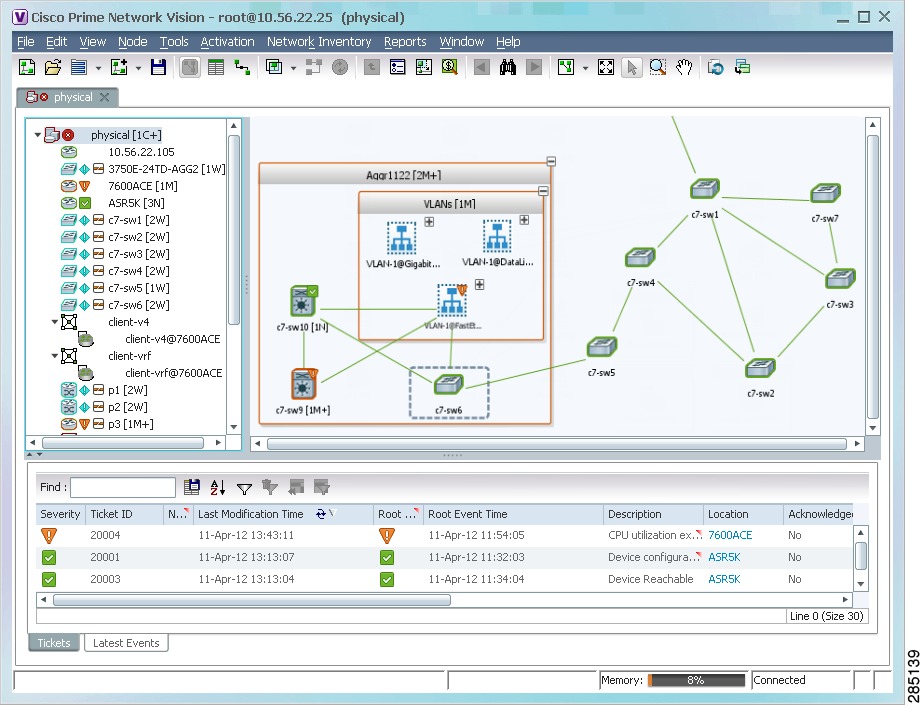Screen dimensions: 923x705
Task: Click the Find text field
Action: (123, 487)
